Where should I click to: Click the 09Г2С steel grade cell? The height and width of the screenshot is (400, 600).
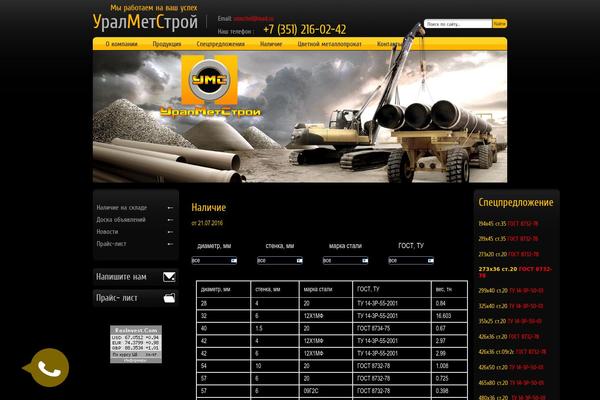pos(326,391)
